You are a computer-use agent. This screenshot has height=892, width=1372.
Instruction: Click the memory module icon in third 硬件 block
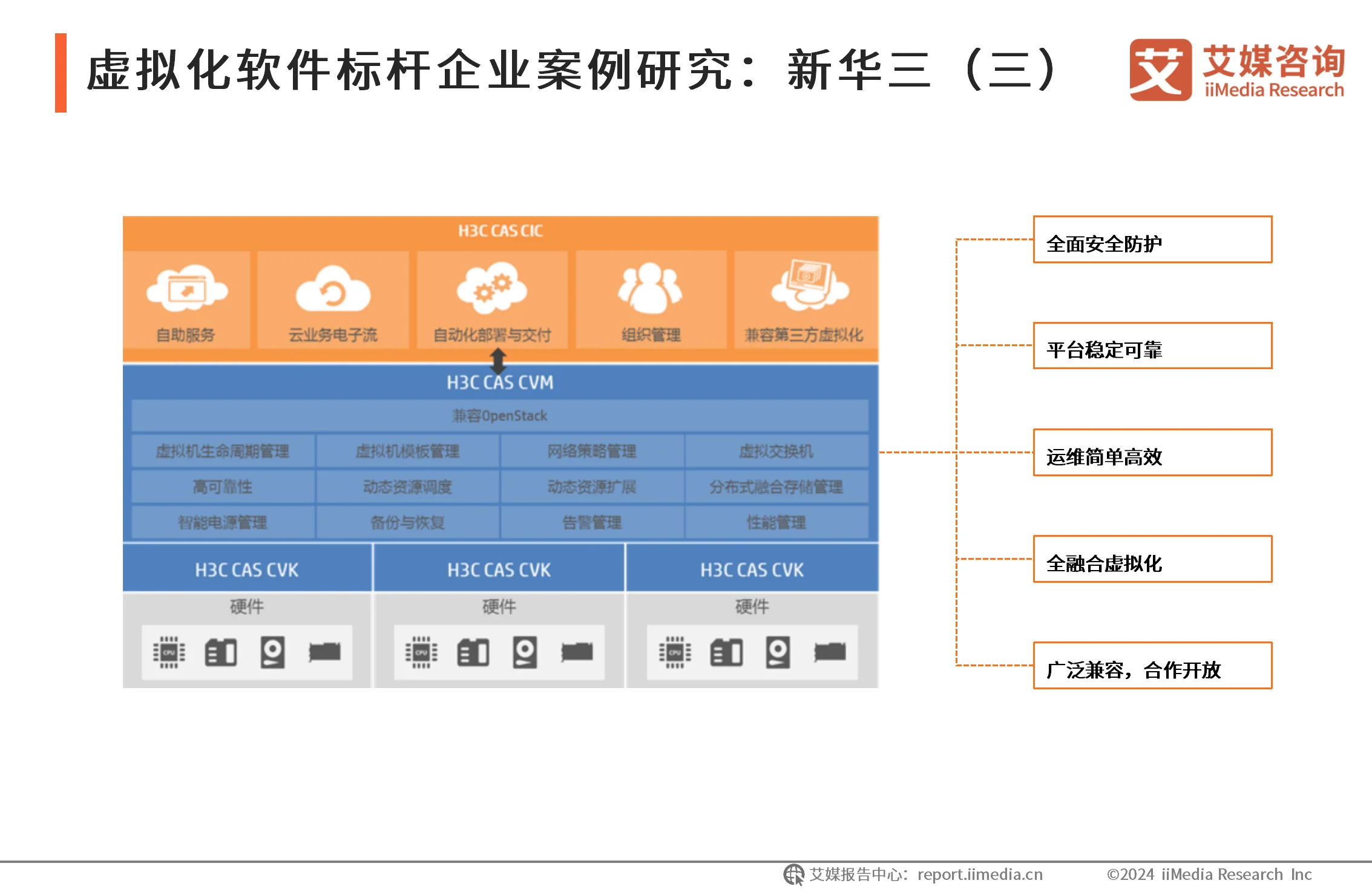tap(726, 652)
